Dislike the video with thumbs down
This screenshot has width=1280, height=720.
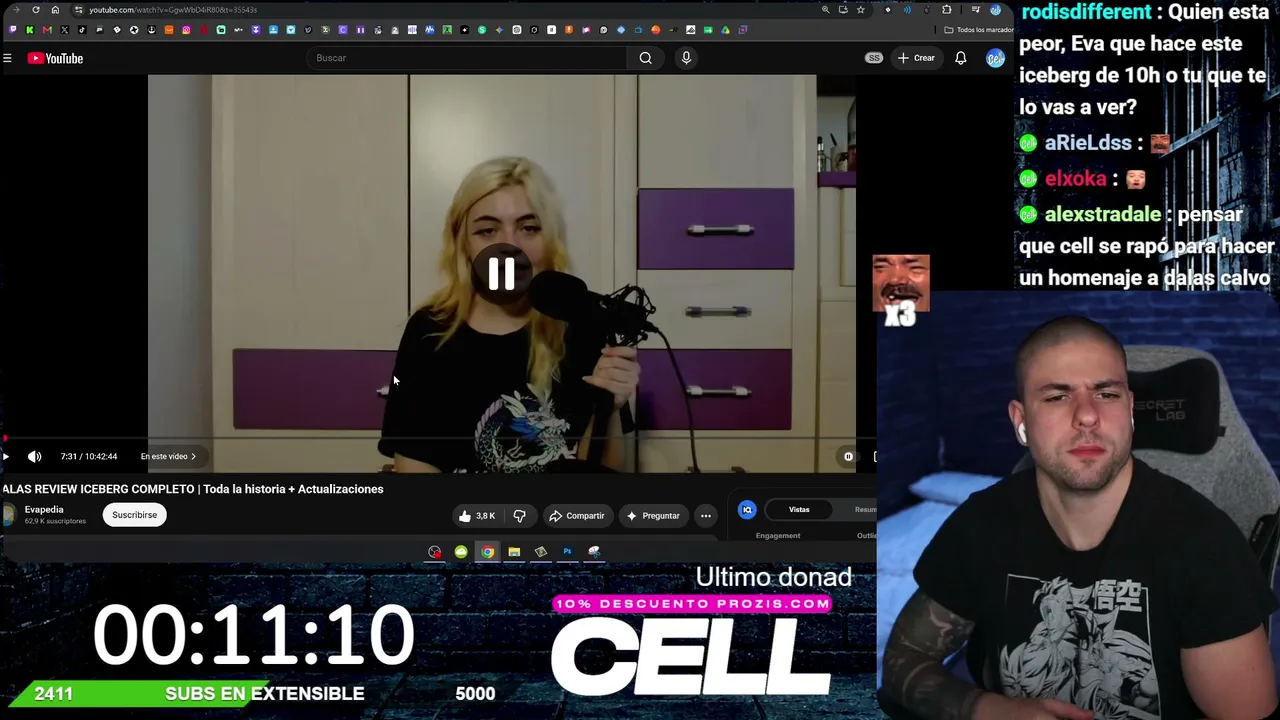coord(519,516)
